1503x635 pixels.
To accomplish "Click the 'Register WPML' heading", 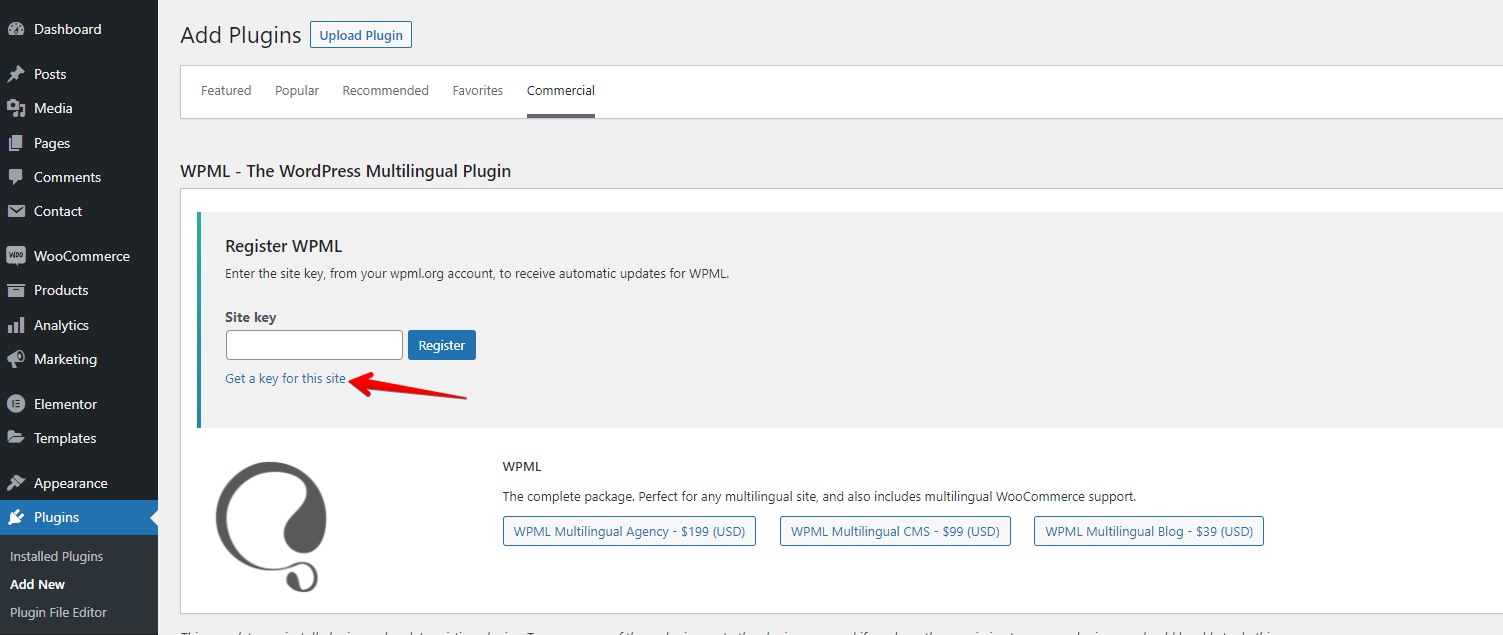I will tap(284, 246).
